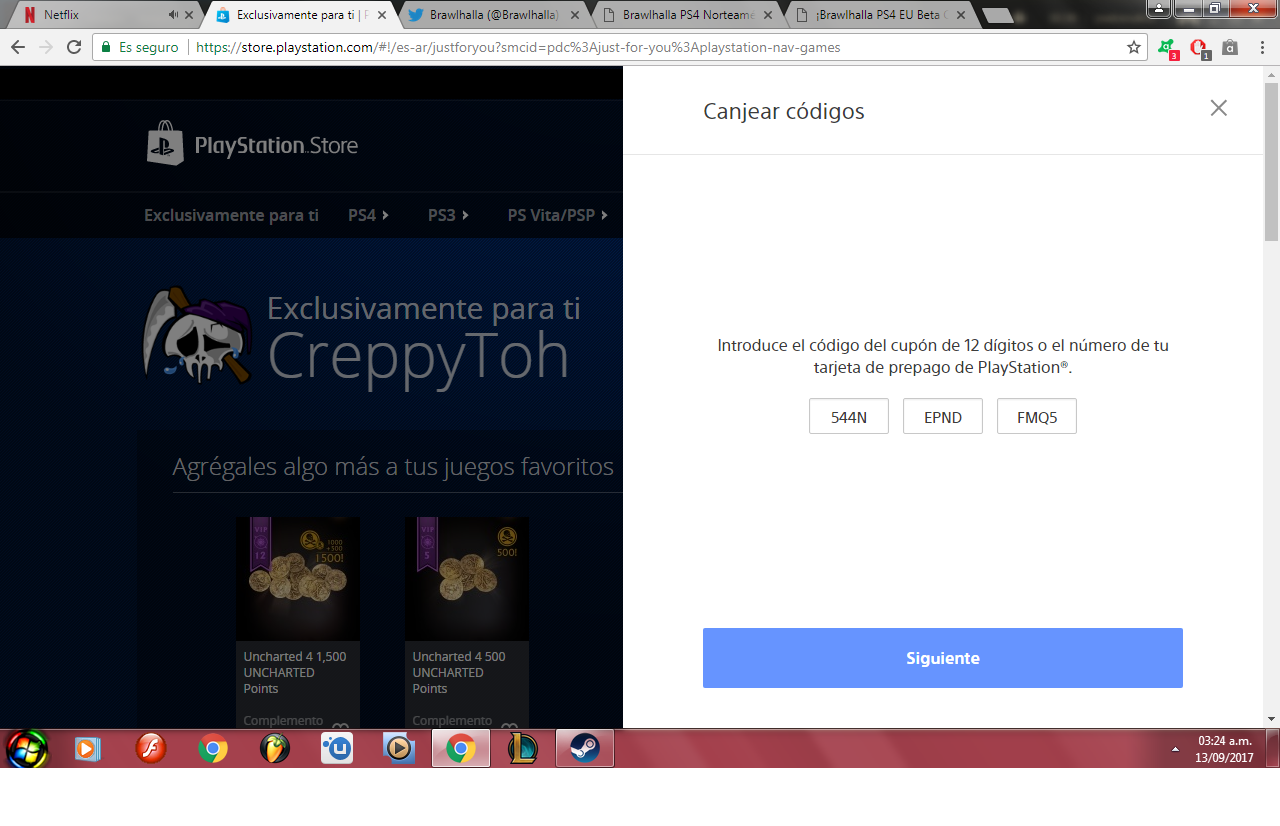
Task: Click the large "Exclusivamente para ti" heading above CreppyToh
Action: (424, 308)
